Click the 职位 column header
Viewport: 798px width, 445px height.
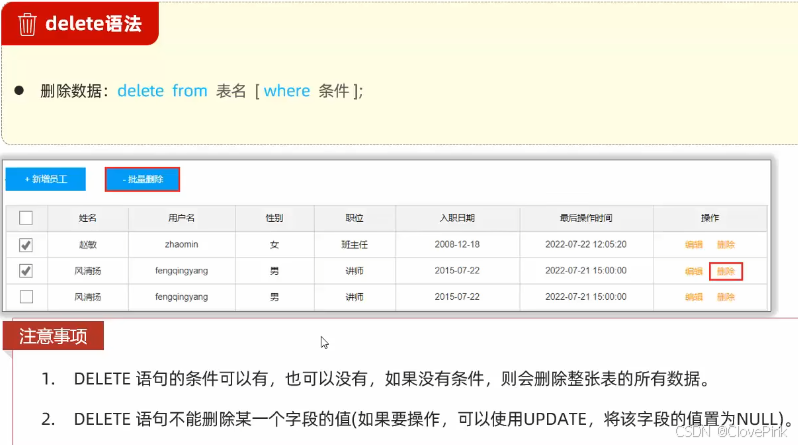[x=355, y=218]
